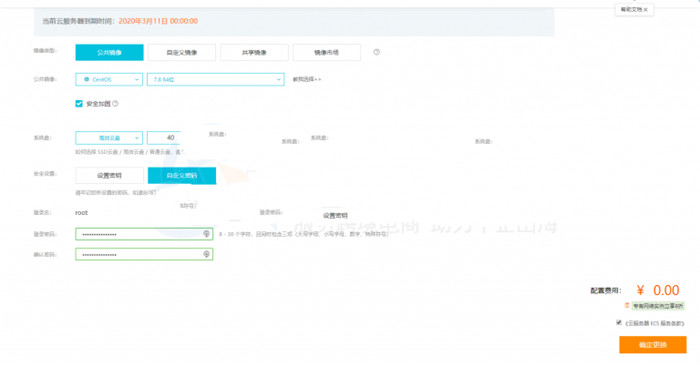
Task: Click the help icon beside image type tabs
Action: click(x=377, y=52)
